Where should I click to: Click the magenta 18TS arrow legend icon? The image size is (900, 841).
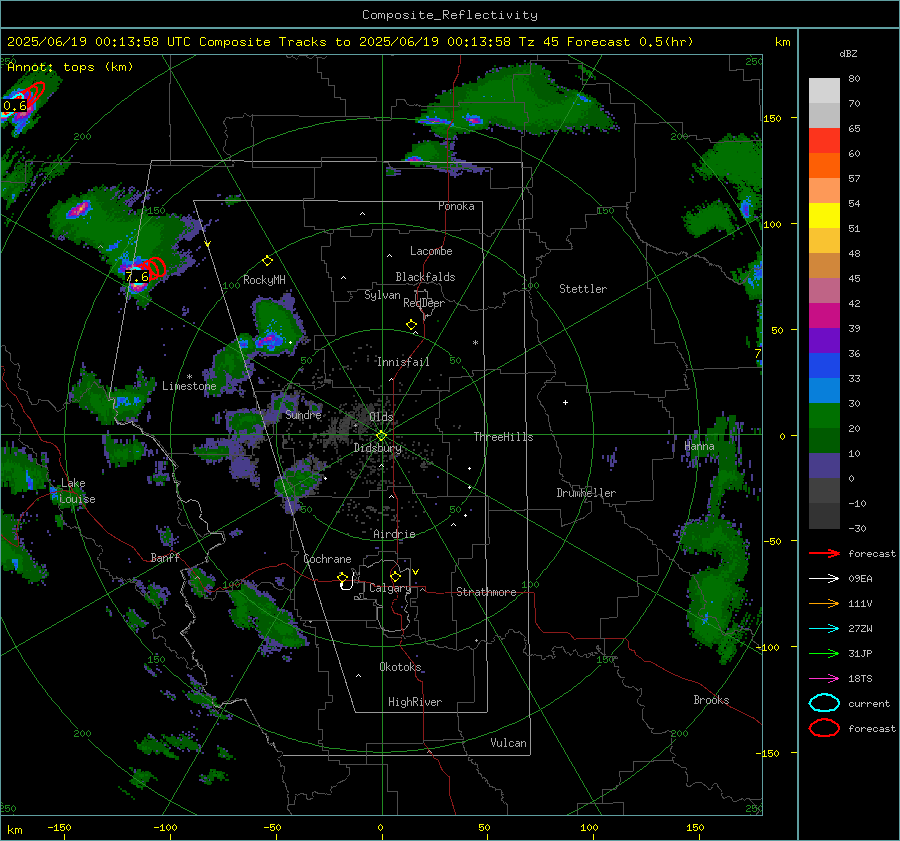click(x=824, y=679)
